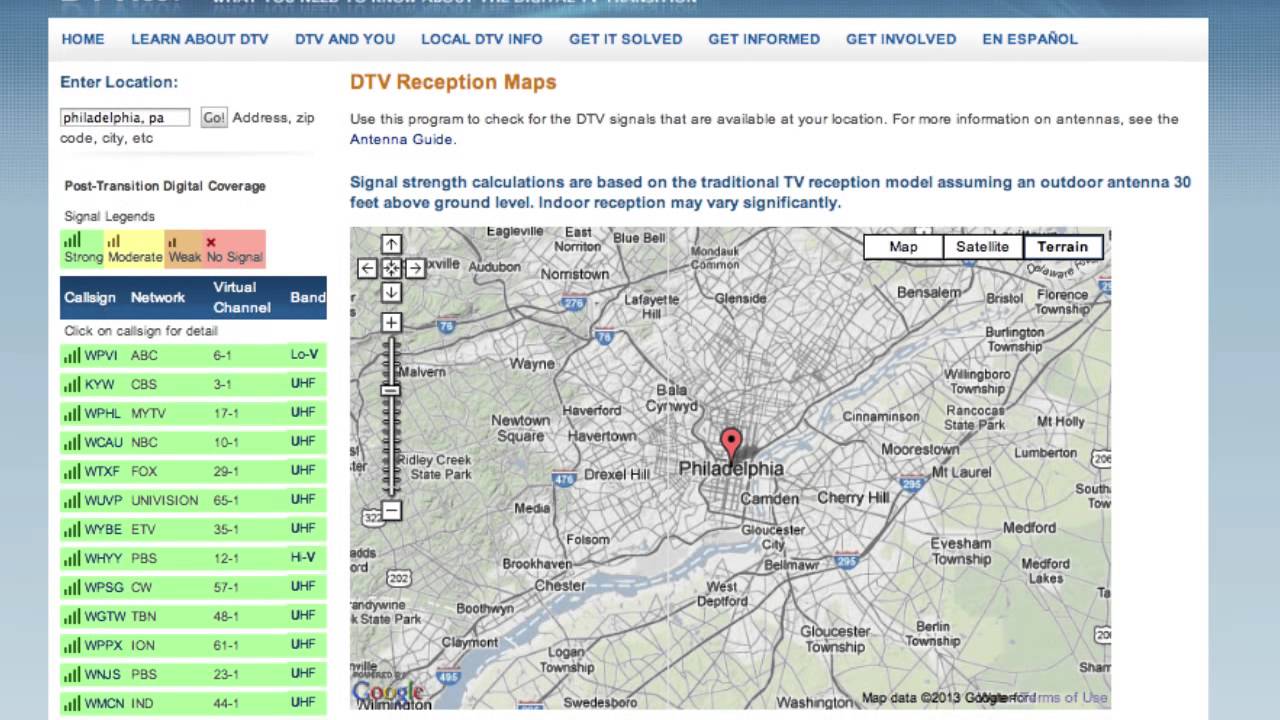
Task: Open WTXF callsign details
Action: (x=103, y=471)
